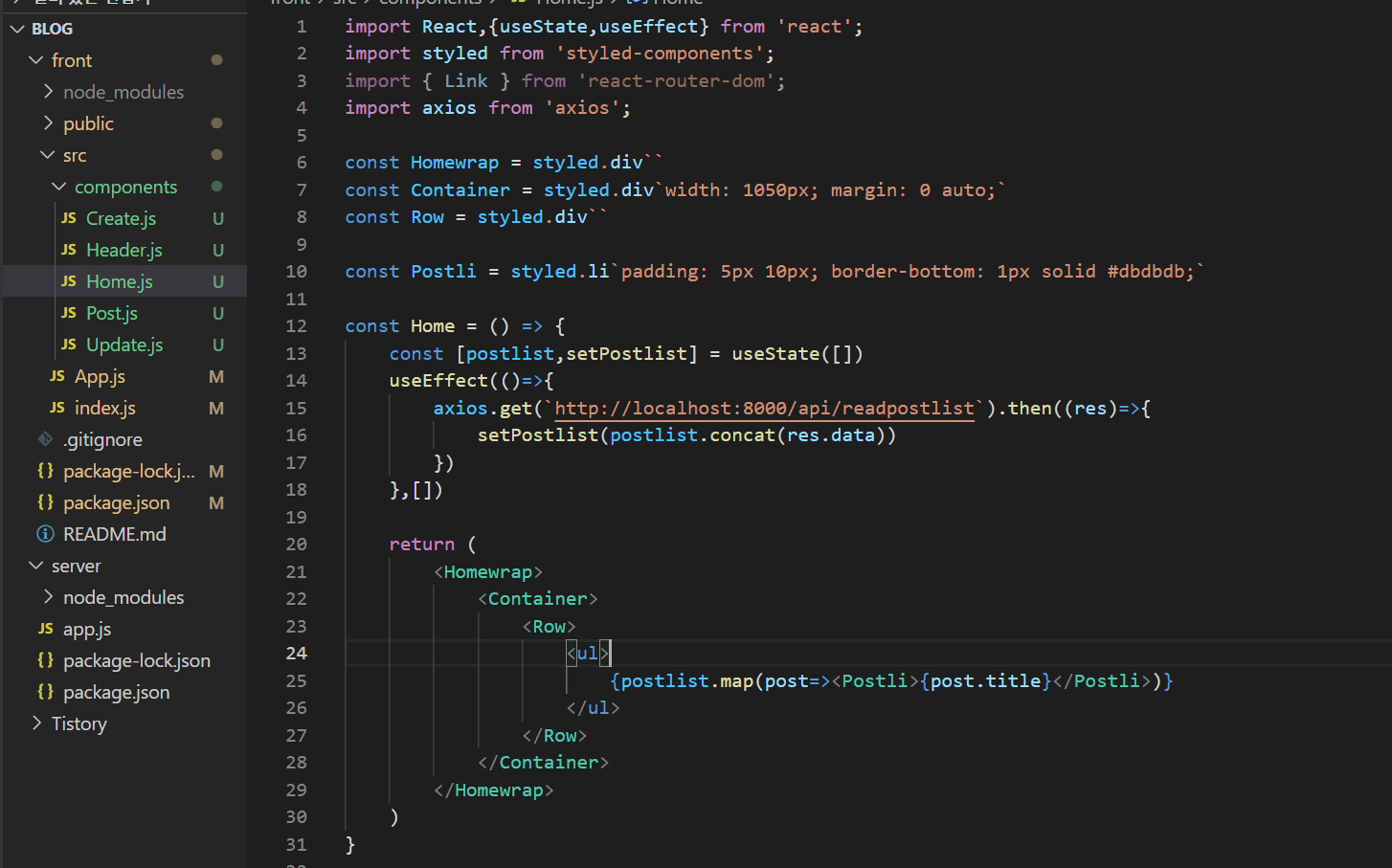The height and width of the screenshot is (868, 1392).
Task: Select the Tistory folder label
Action: tap(79, 723)
